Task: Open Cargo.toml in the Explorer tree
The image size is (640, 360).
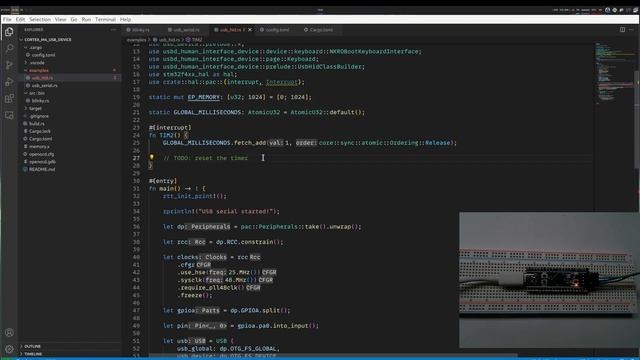Action: (x=40, y=139)
